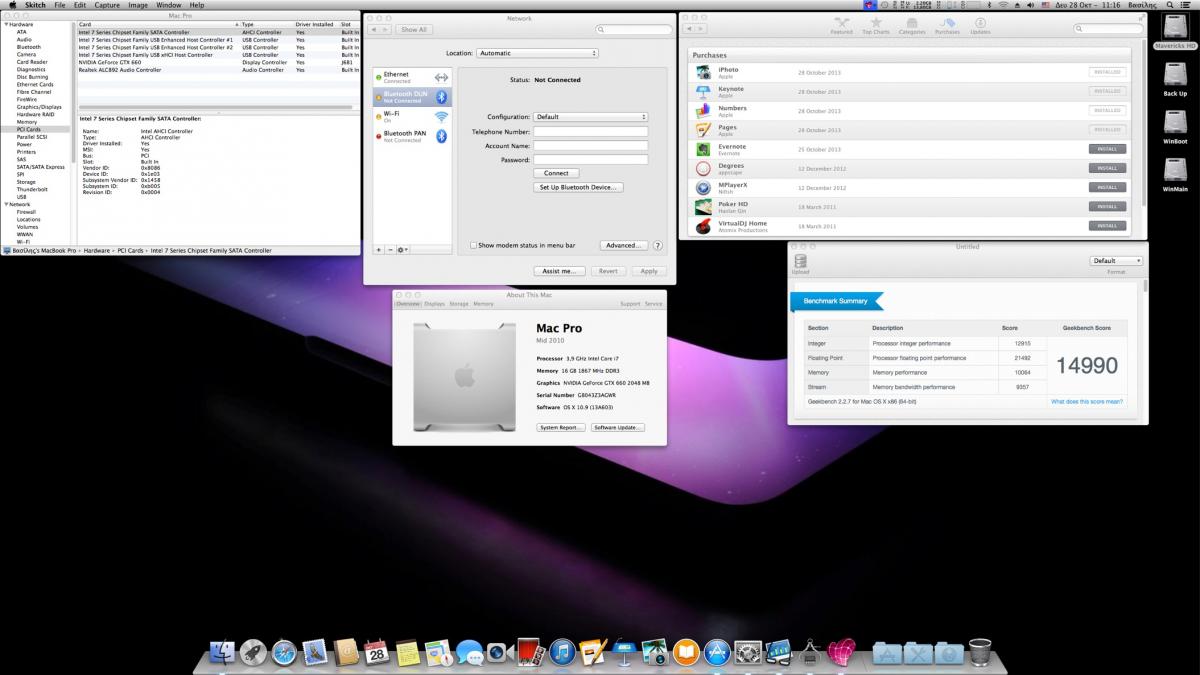Collapse the Hardware section in System Information
Viewport: 1200px width, 675px height.
tap(7, 24)
